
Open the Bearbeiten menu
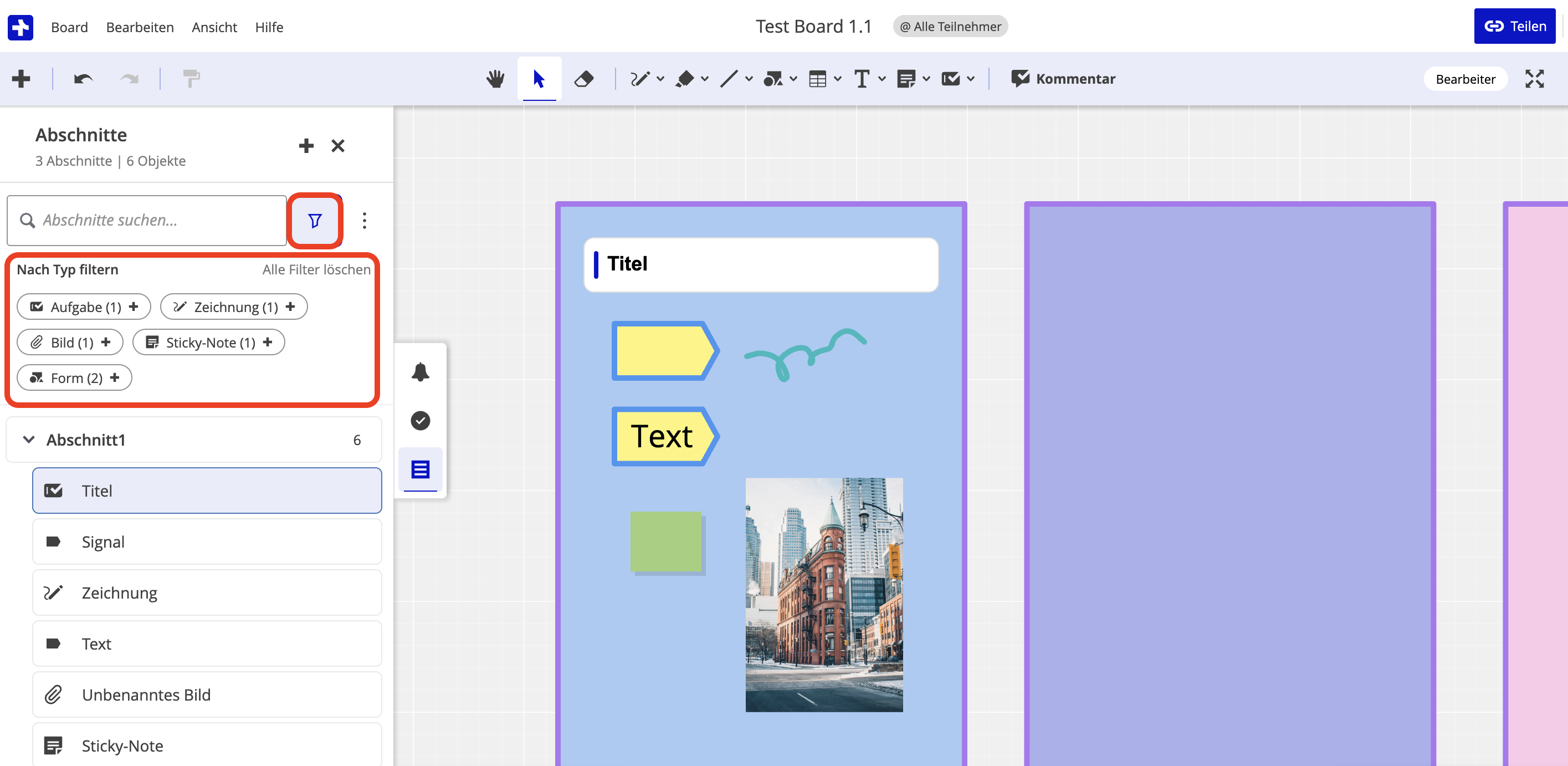click(140, 27)
